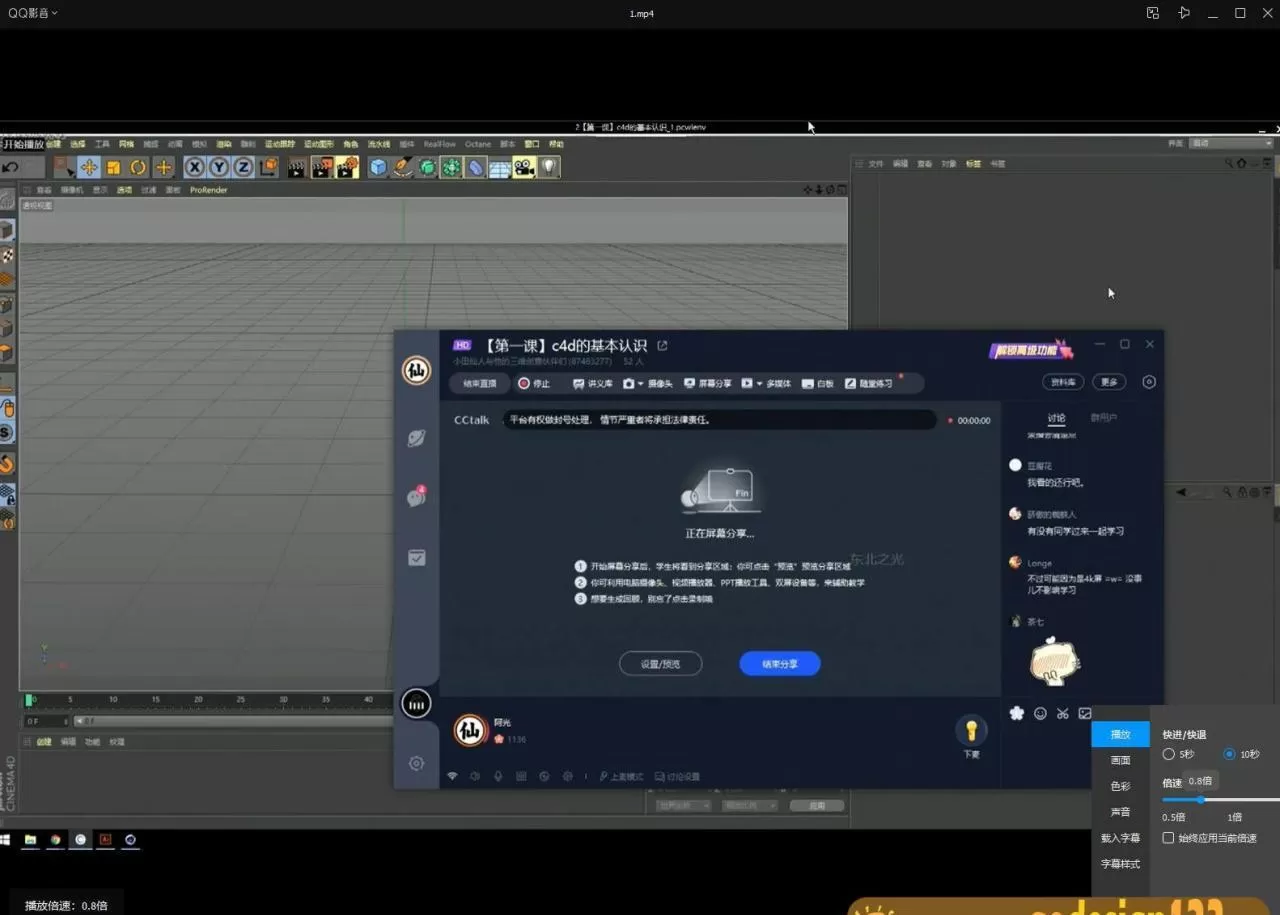This screenshot has height=915, width=1280.
Task: Click the blue 结束分享 button
Action: [779, 663]
